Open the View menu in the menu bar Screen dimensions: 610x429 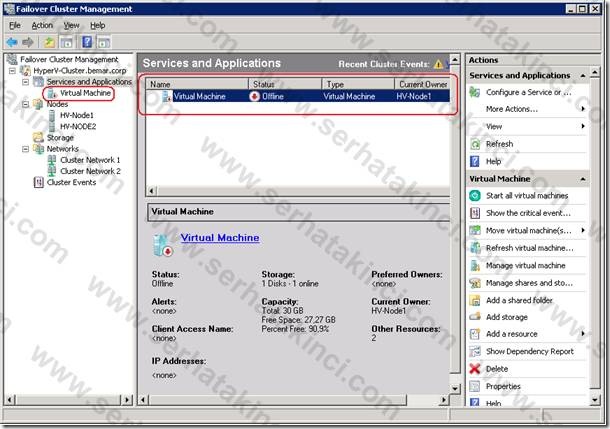point(71,26)
